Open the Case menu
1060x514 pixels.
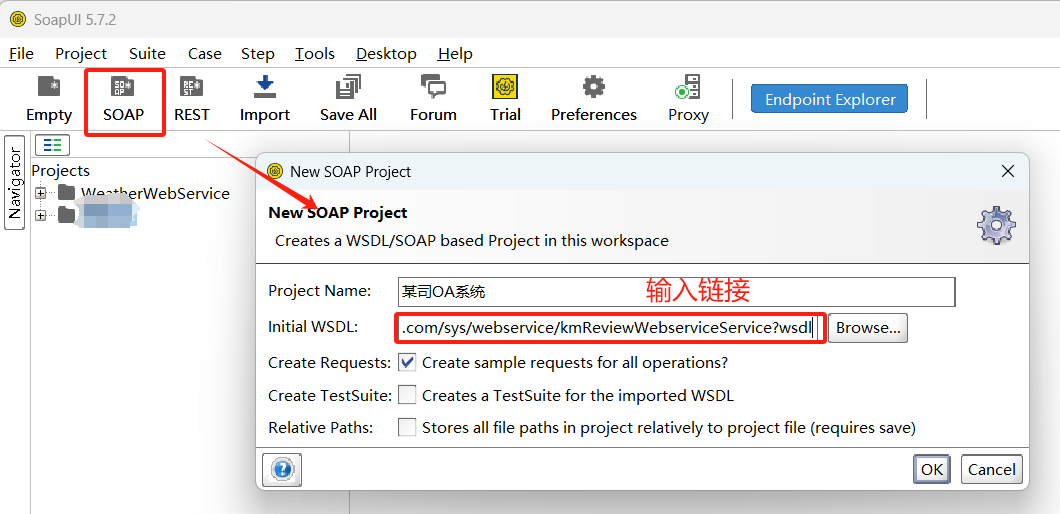point(205,53)
